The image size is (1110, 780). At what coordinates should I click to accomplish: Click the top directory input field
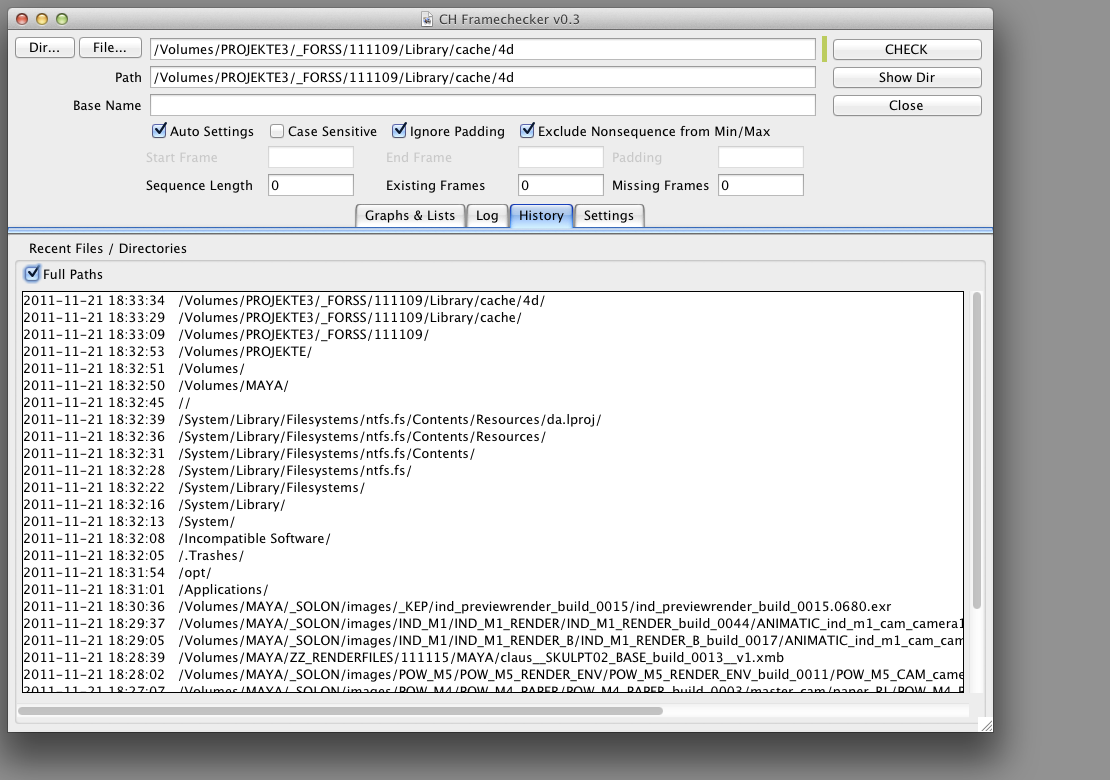pyautogui.click(x=483, y=50)
